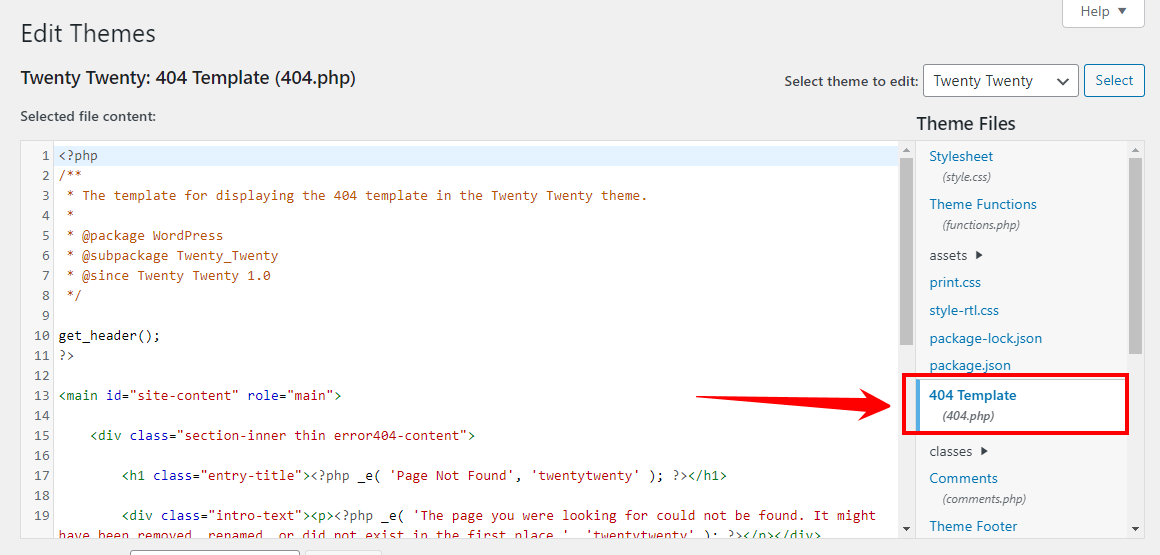The height and width of the screenshot is (555, 1160).
Task: Open the Theme Footer file
Action: pos(973,526)
